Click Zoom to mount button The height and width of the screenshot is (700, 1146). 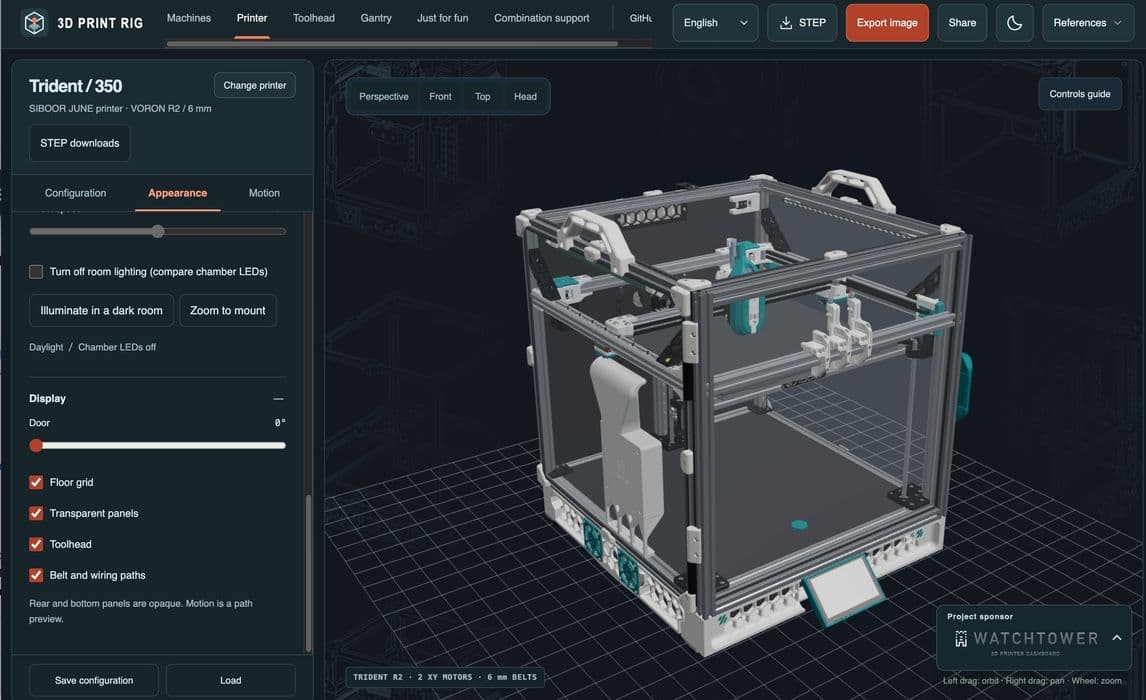pyautogui.click(x=227, y=311)
